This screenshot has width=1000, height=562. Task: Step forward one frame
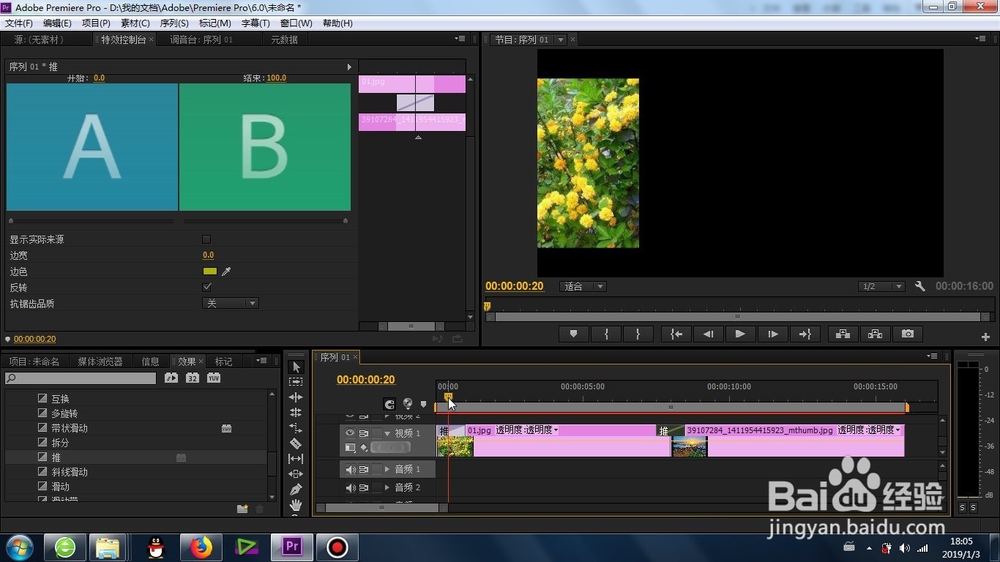(x=772, y=334)
